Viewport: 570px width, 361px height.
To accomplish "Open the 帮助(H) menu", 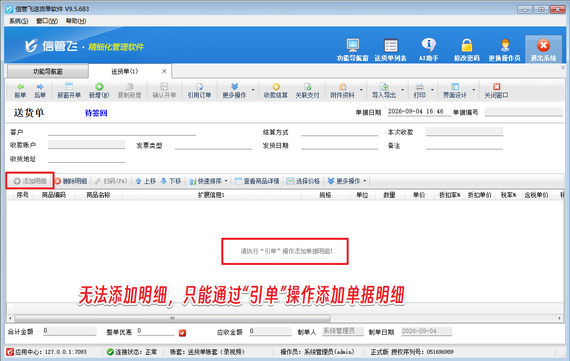I will (76, 21).
